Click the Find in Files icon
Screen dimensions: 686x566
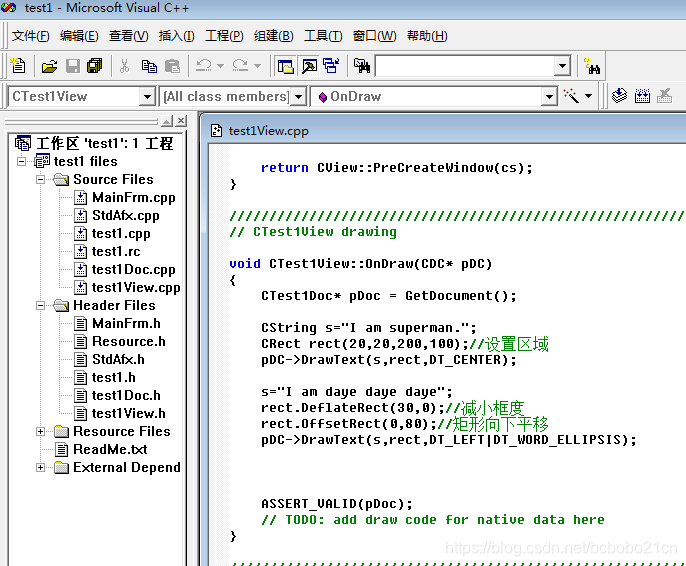point(362,66)
